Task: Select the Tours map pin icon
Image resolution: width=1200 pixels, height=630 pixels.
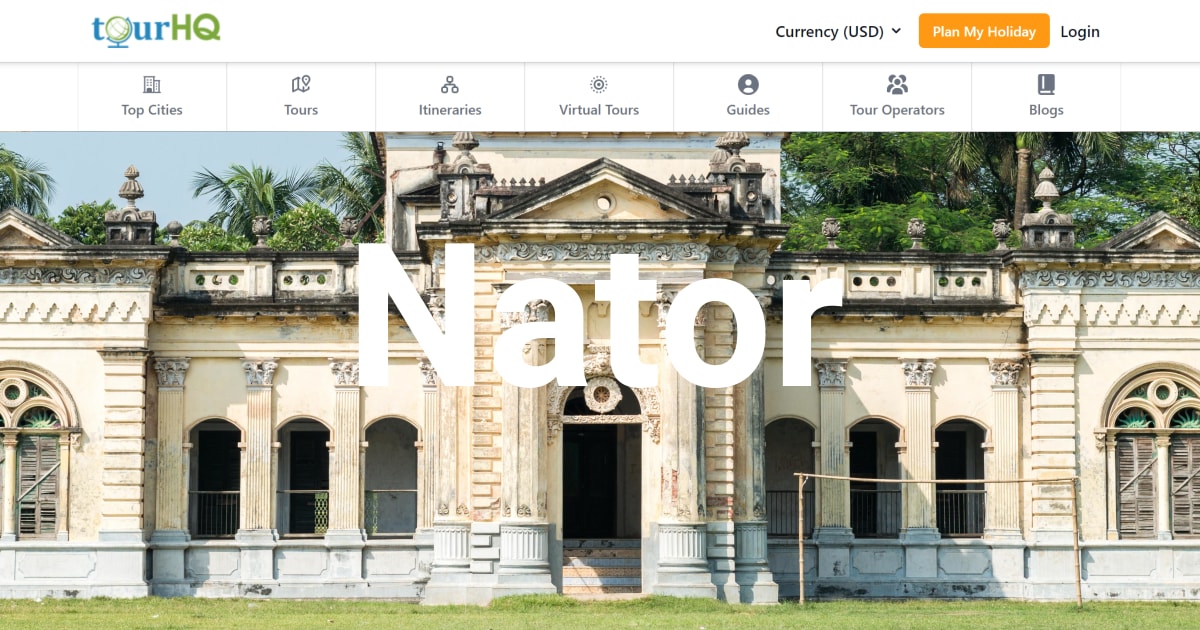Action: [x=300, y=84]
